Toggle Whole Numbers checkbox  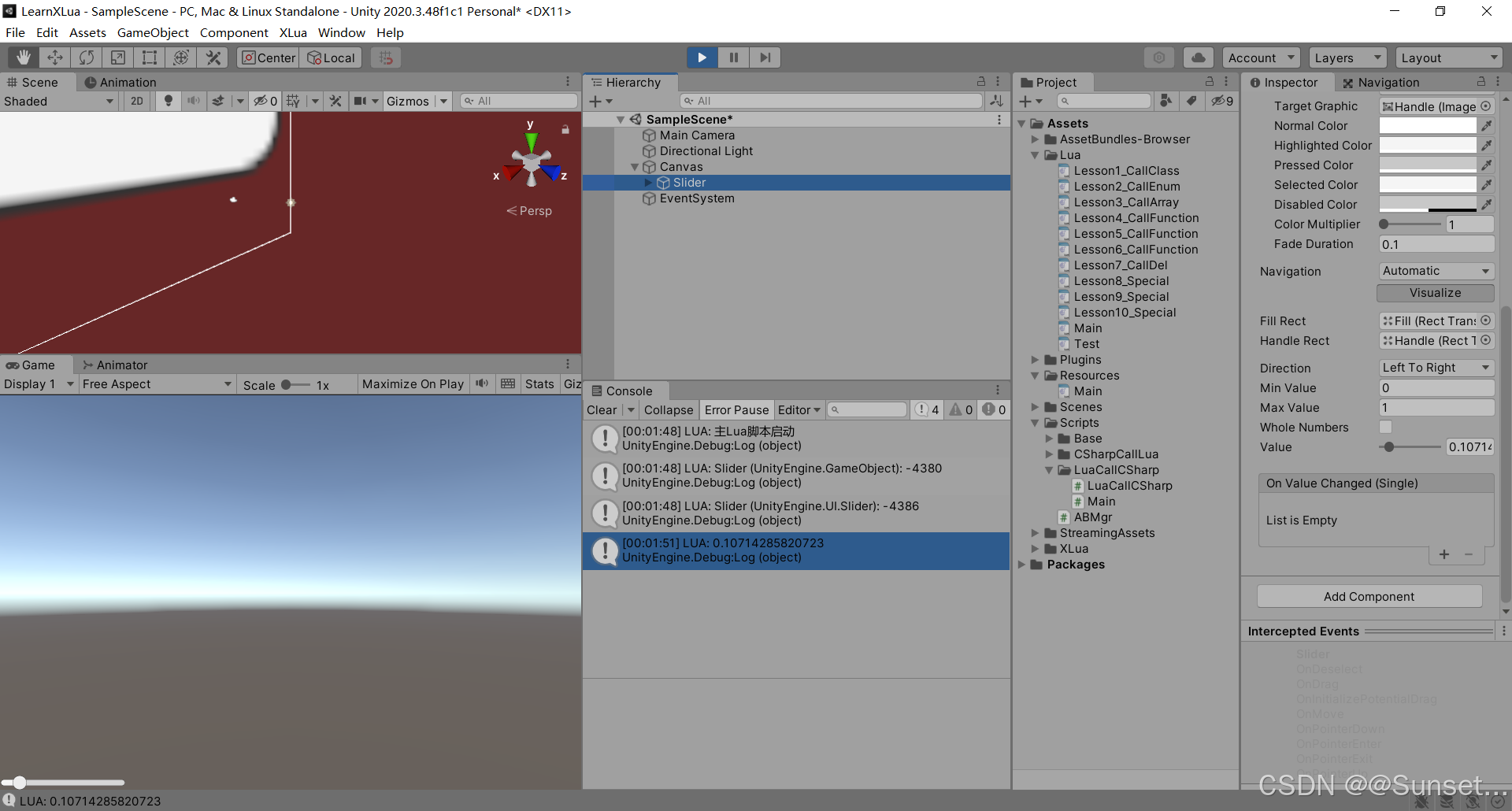(1386, 427)
